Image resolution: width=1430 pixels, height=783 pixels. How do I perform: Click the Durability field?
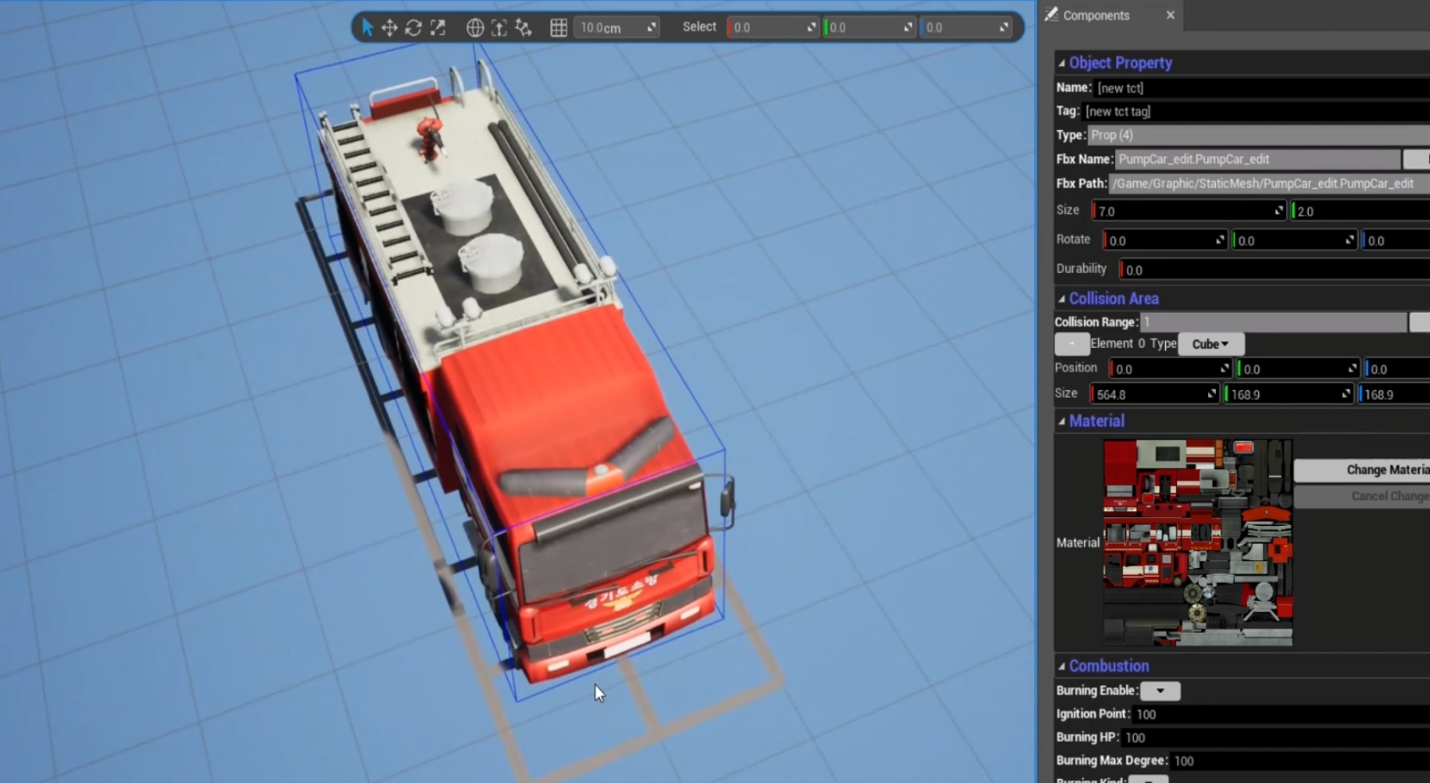(x=1274, y=270)
